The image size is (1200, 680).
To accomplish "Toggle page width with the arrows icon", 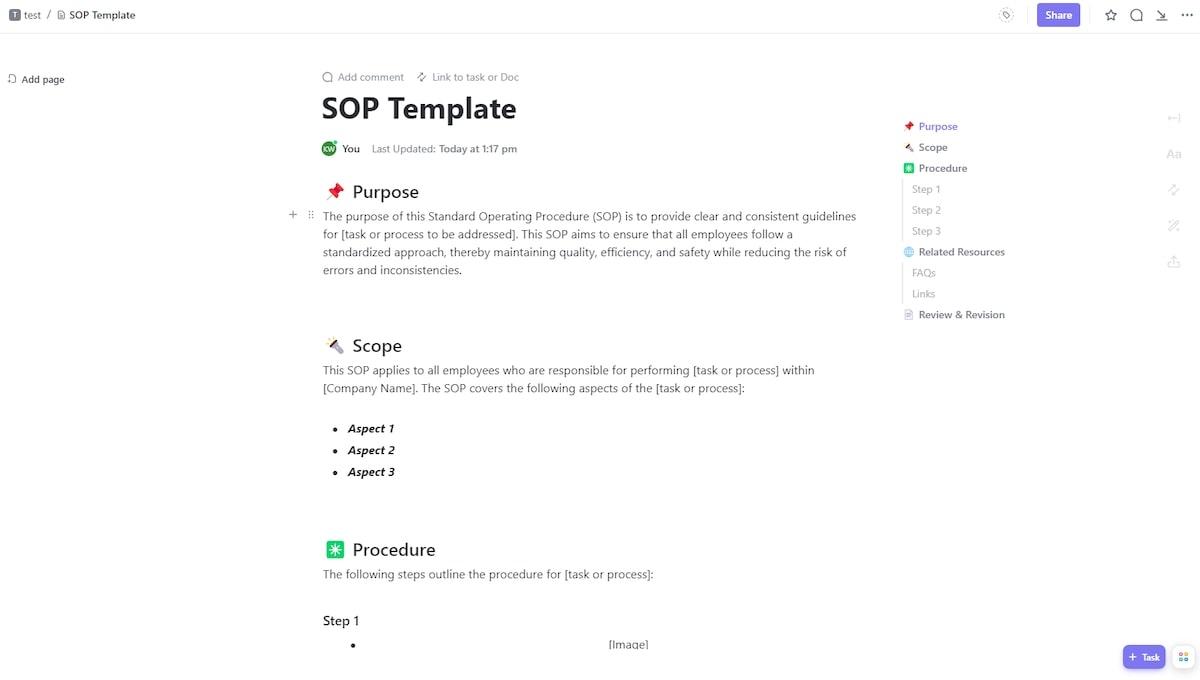I will coord(1174,118).
